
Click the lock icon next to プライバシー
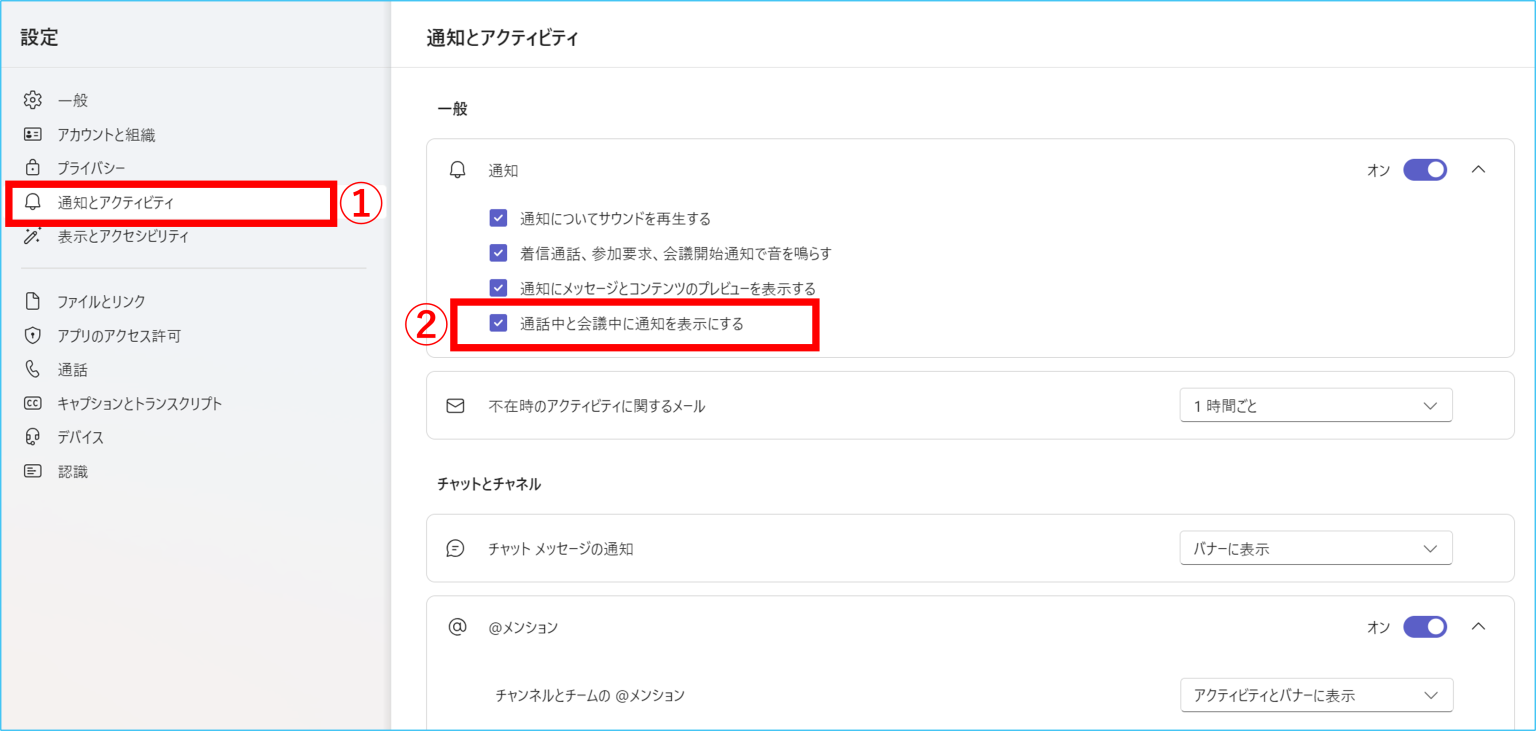(x=33, y=167)
